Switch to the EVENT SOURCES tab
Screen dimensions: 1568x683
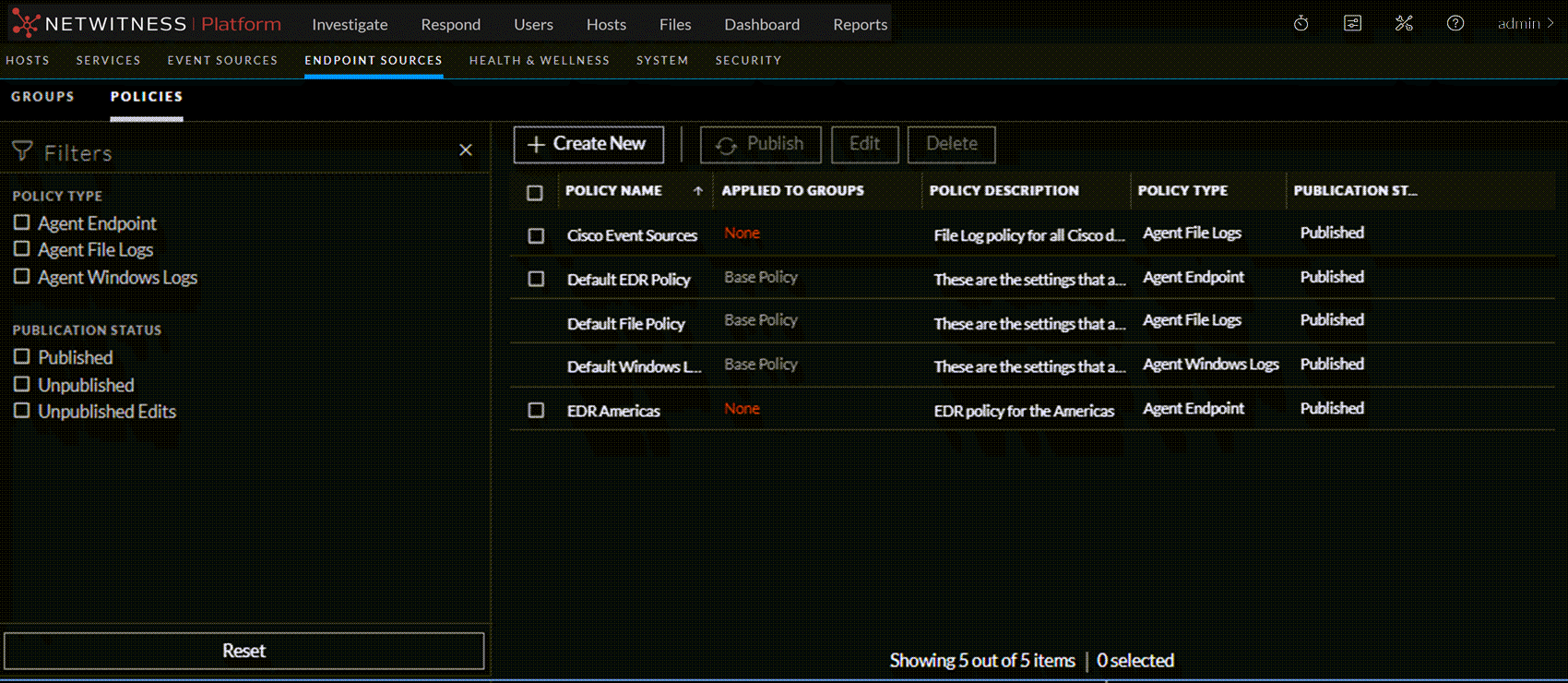(222, 60)
